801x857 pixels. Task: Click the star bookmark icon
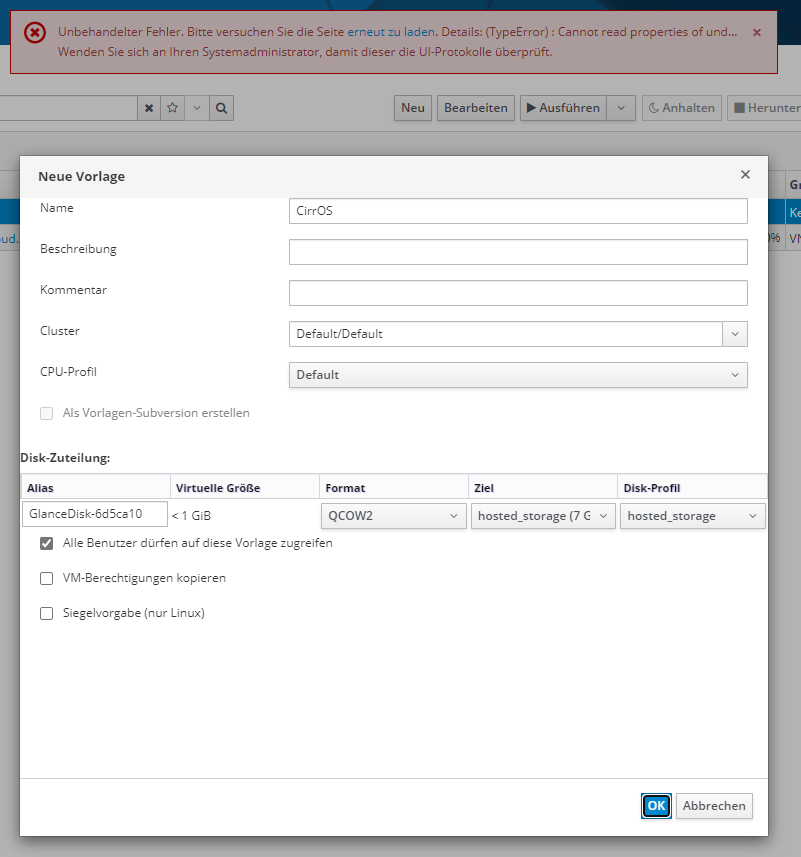tap(172, 108)
